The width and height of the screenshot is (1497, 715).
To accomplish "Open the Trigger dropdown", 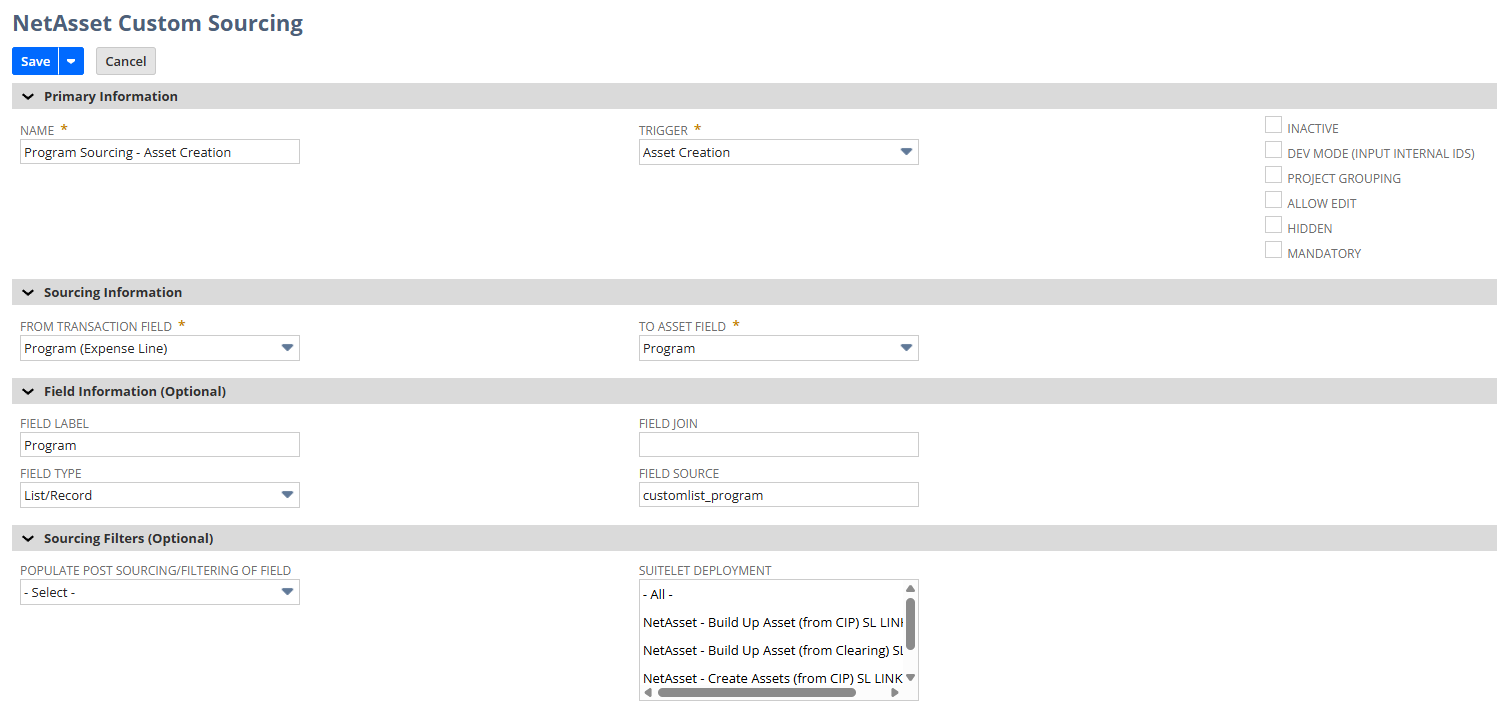I will click(778, 152).
